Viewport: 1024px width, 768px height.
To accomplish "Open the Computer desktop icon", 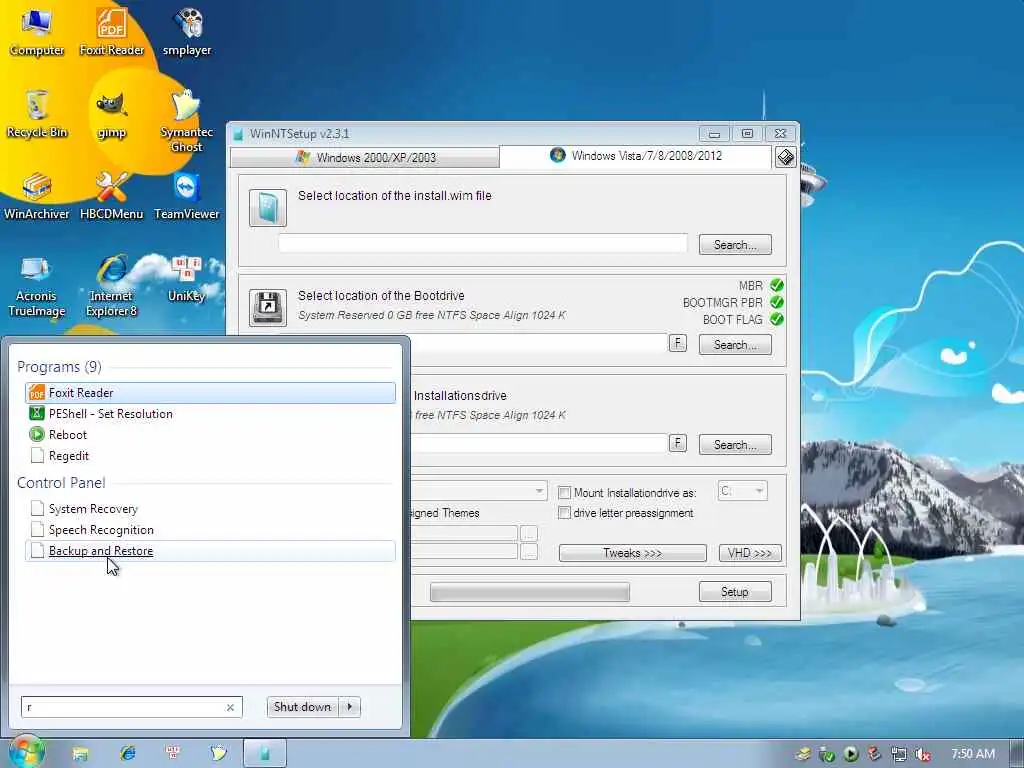I will click(x=37, y=33).
